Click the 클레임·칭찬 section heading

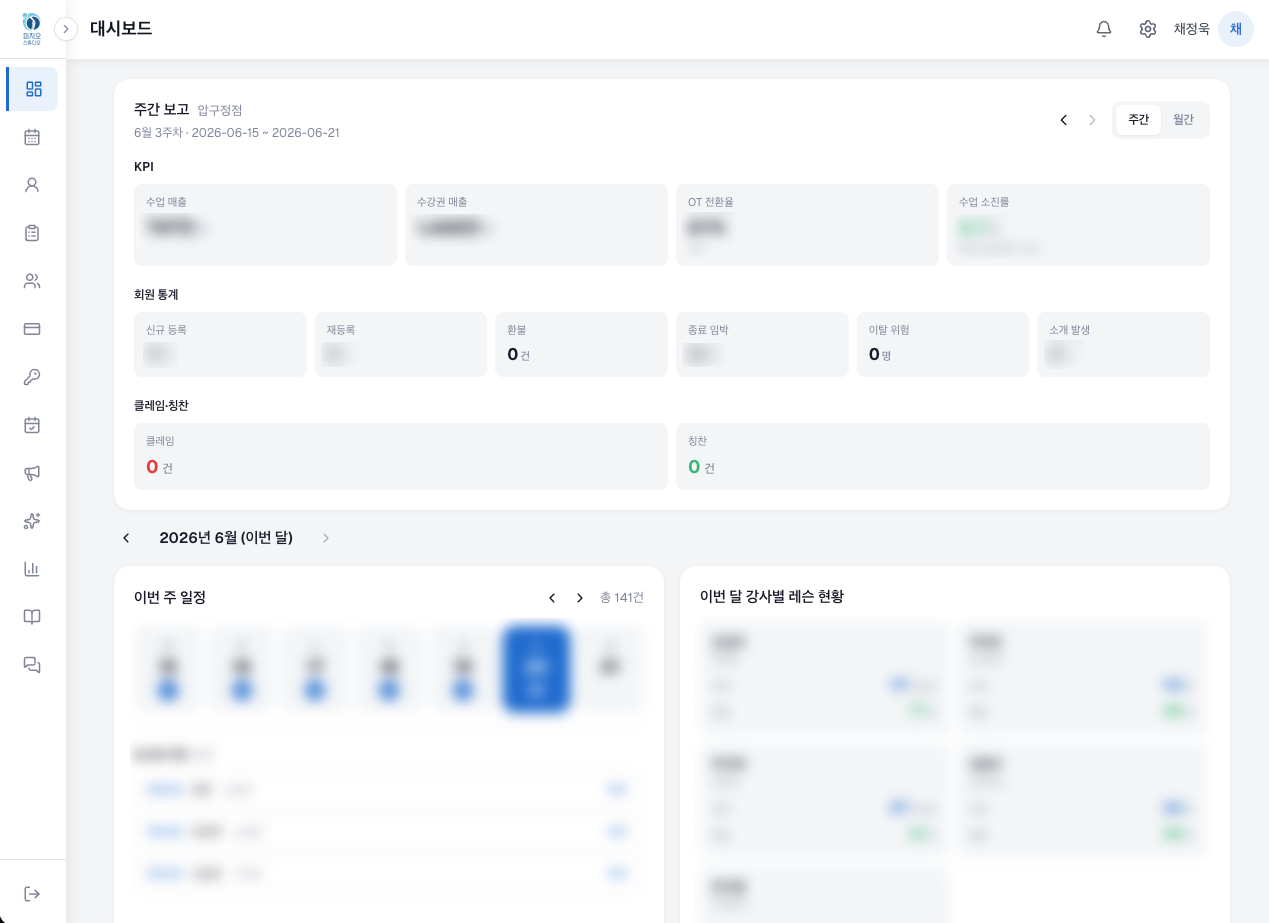pos(161,406)
